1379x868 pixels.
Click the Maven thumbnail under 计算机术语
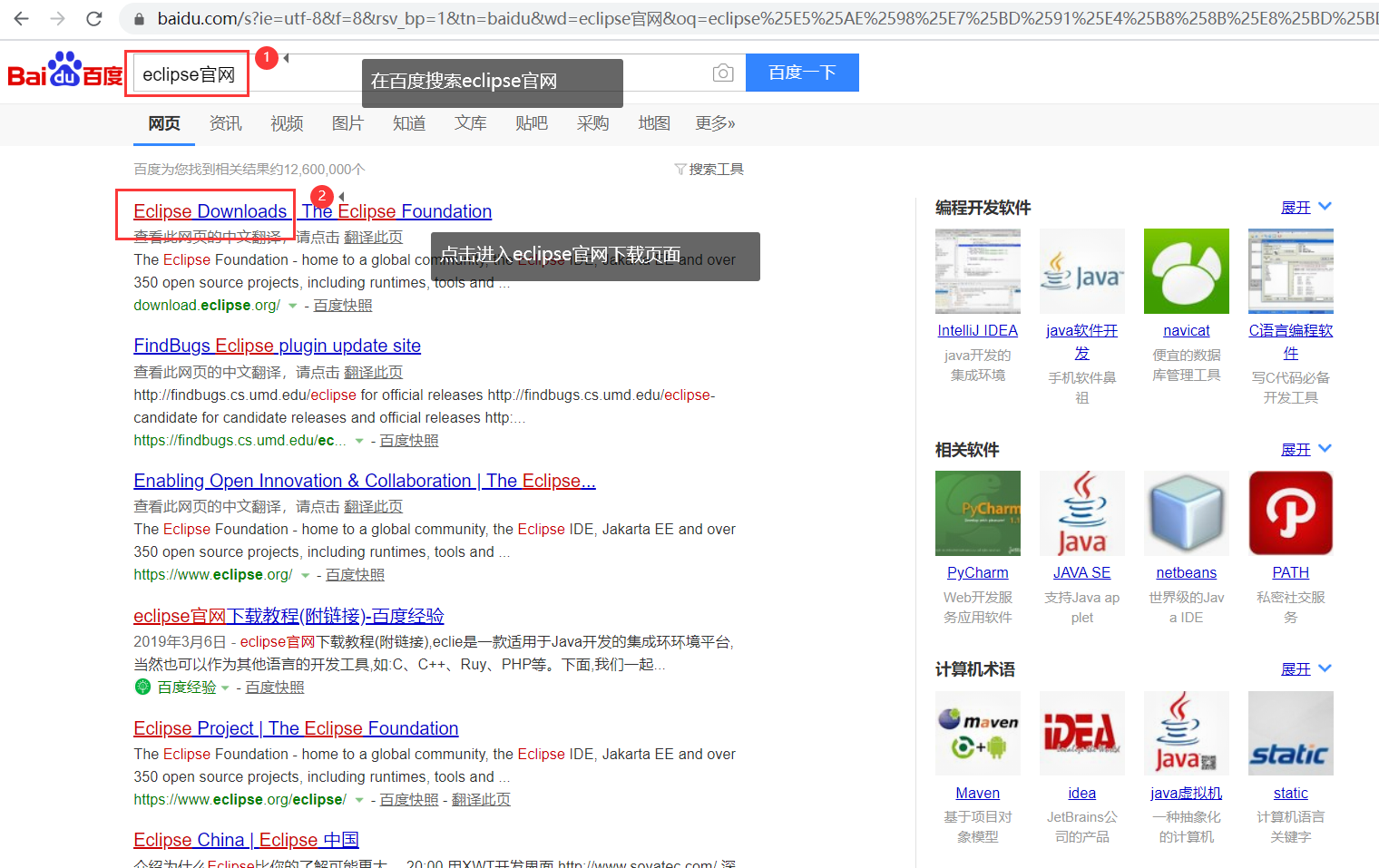pos(977,733)
